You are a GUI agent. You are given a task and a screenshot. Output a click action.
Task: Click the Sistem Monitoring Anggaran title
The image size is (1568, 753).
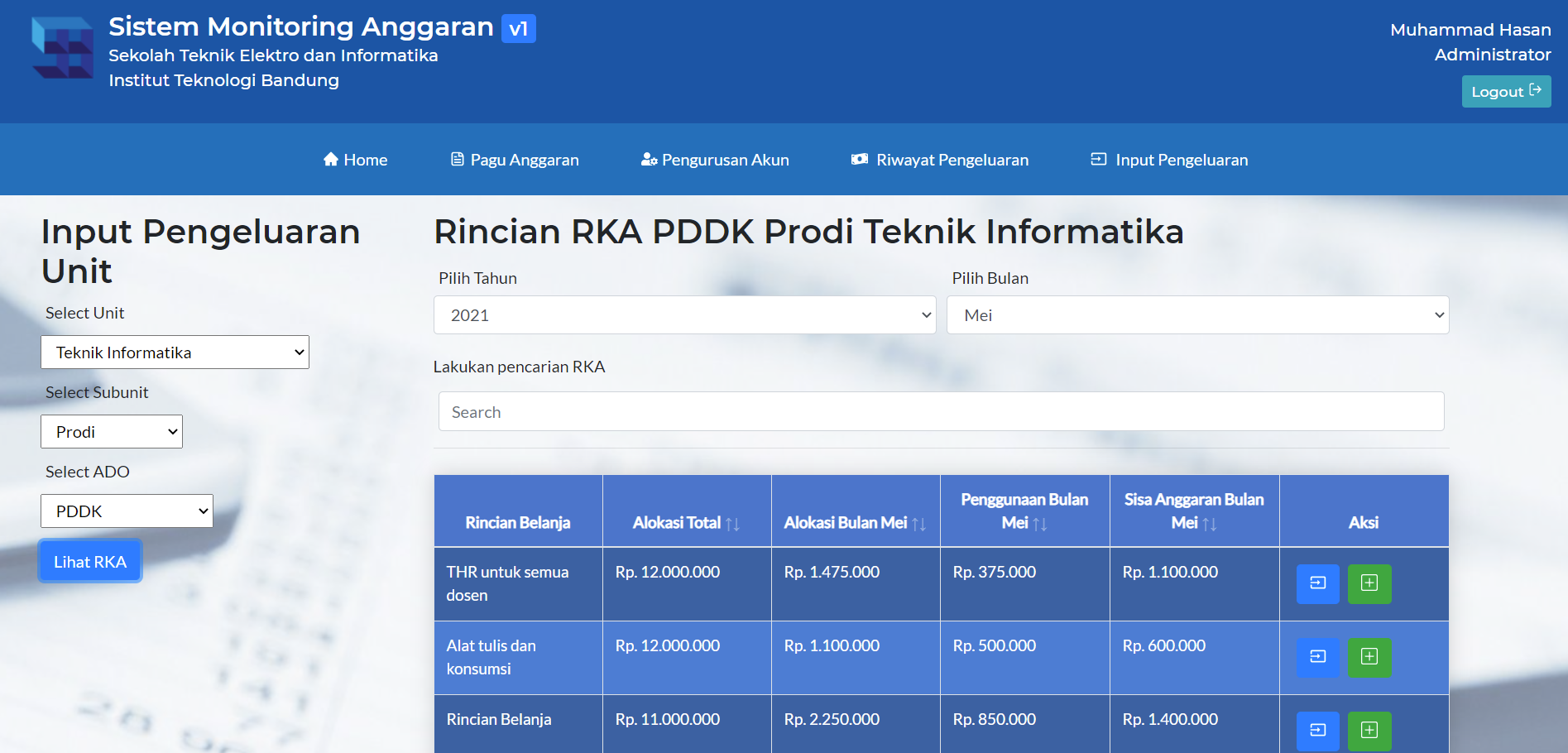pos(301,26)
